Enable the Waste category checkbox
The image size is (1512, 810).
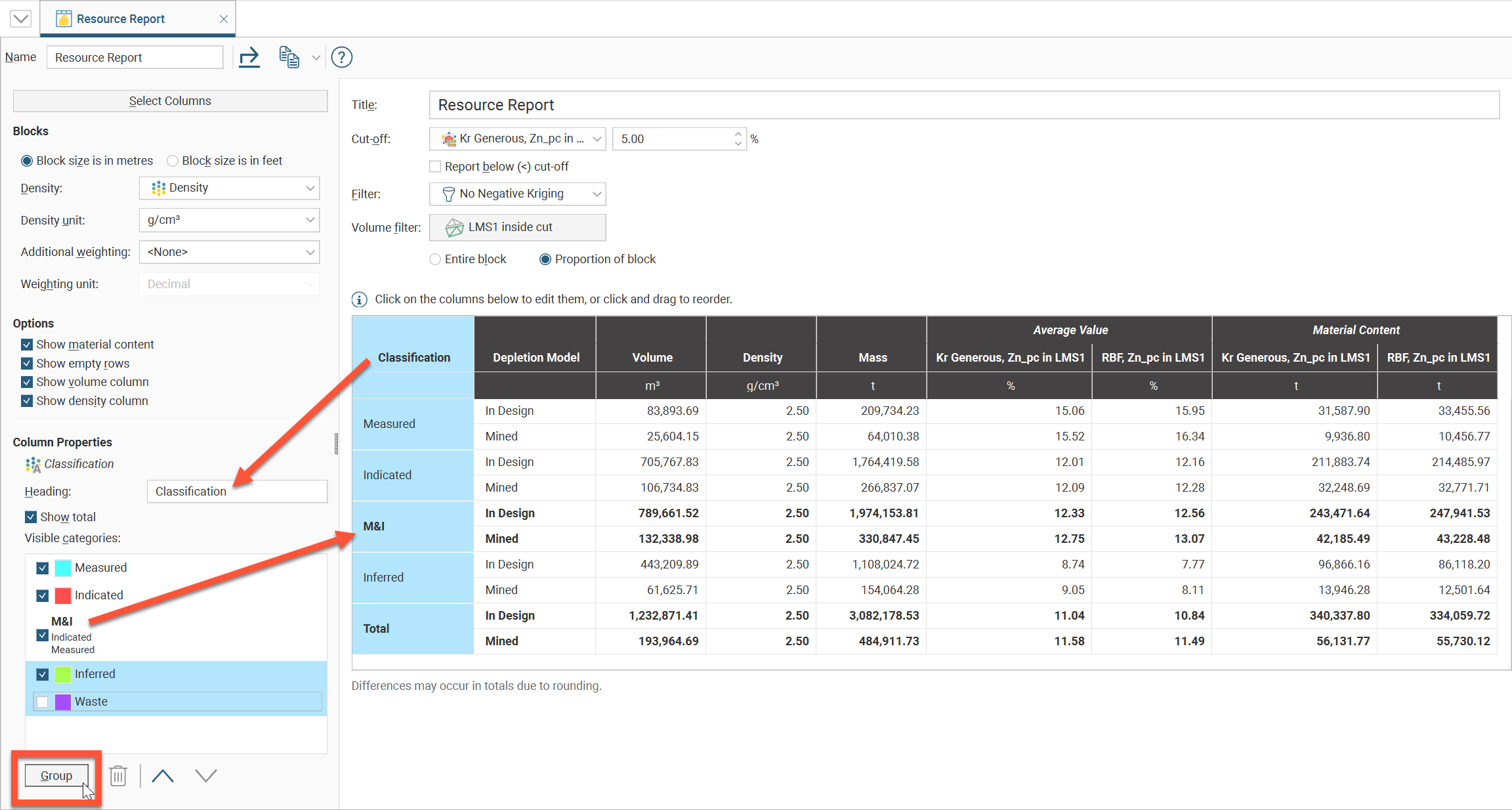click(43, 702)
